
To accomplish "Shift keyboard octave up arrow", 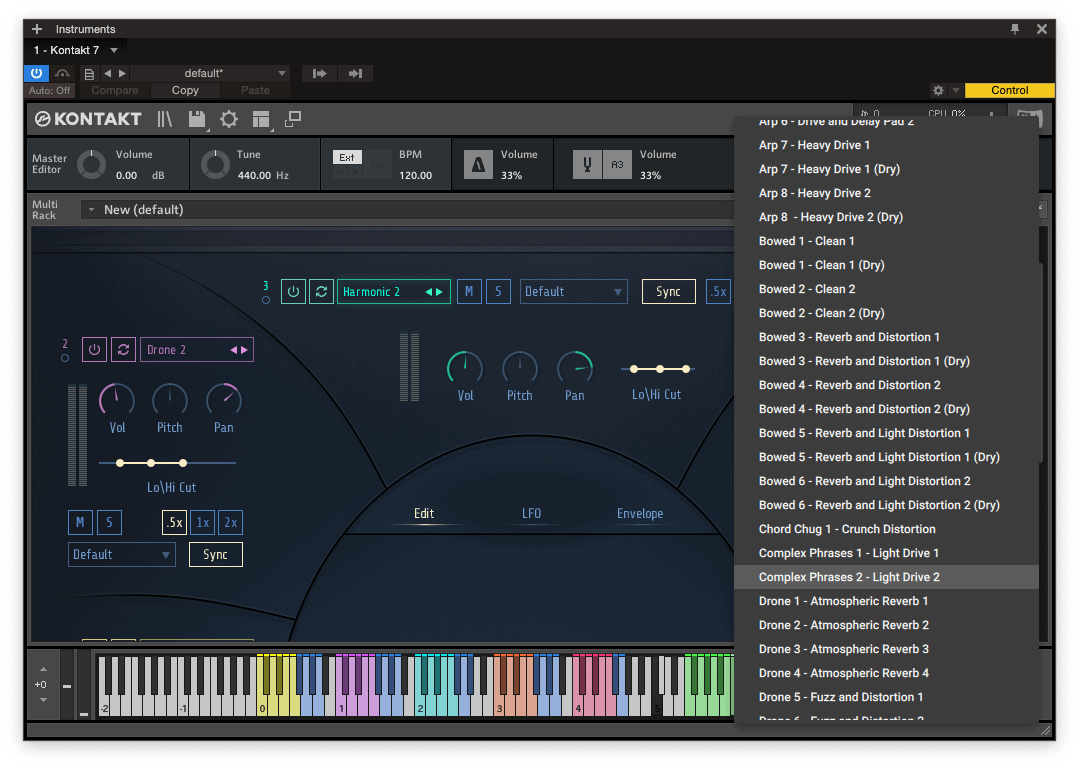I will click(x=43, y=669).
